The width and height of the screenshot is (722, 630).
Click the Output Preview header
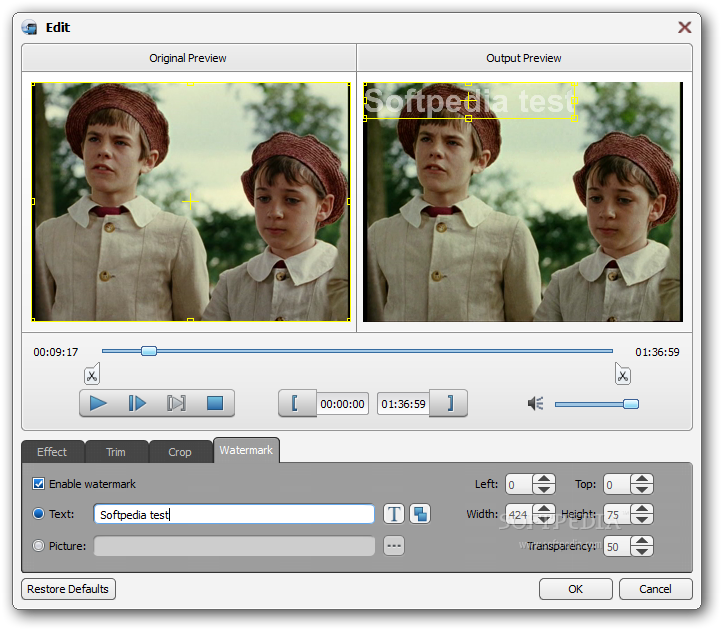pyautogui.click(x=524, y=58)
